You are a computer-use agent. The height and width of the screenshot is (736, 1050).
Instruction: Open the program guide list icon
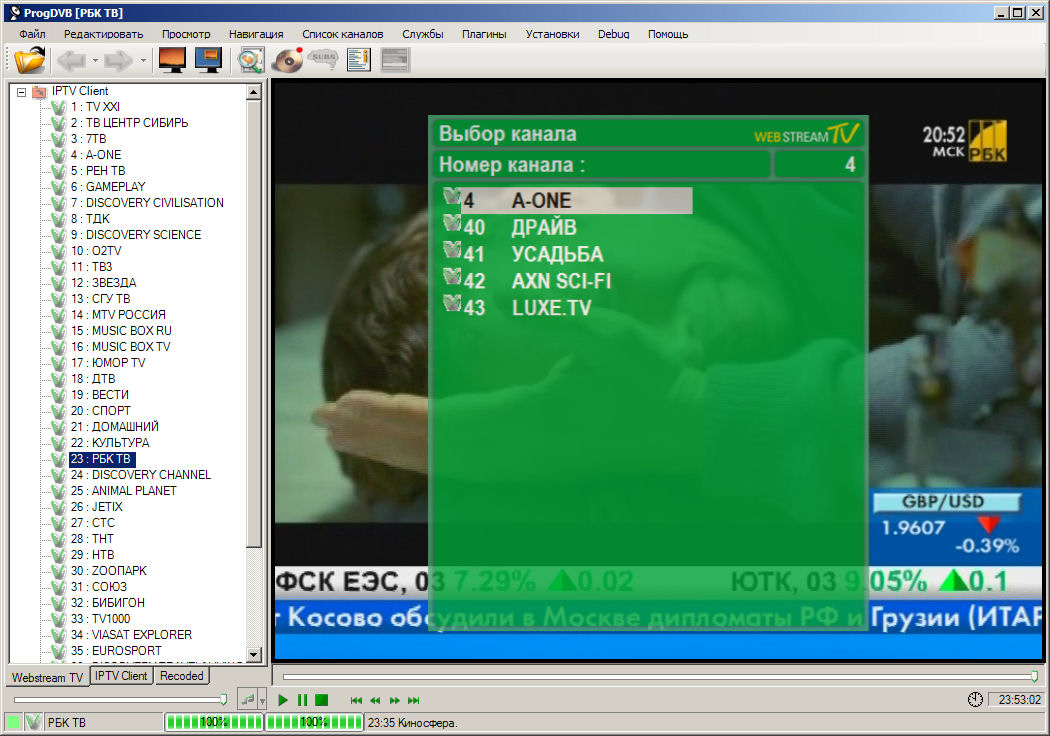(x=359, y=60)
